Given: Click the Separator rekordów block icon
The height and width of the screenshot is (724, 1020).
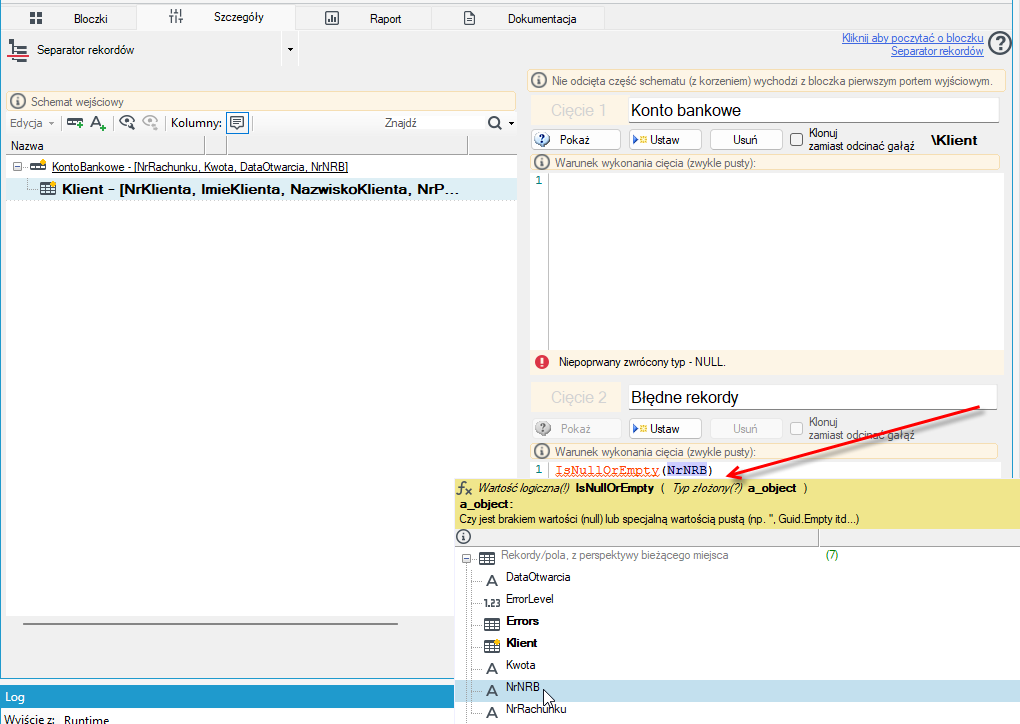Looking at the screenshot, I should pos(18,50).
